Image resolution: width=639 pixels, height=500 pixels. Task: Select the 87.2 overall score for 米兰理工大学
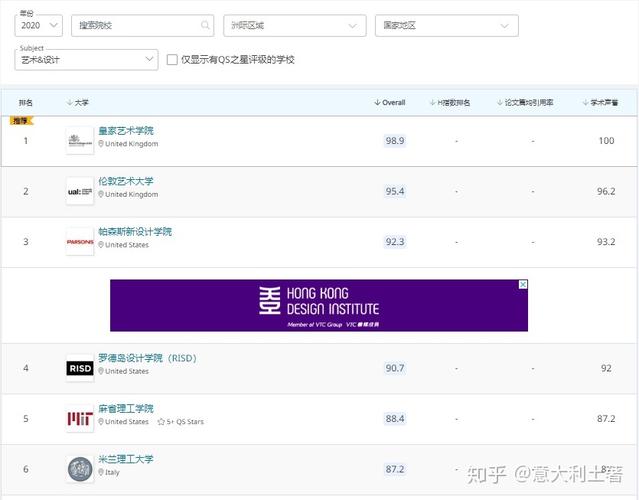pyautogui.click(x=395, y=469)
